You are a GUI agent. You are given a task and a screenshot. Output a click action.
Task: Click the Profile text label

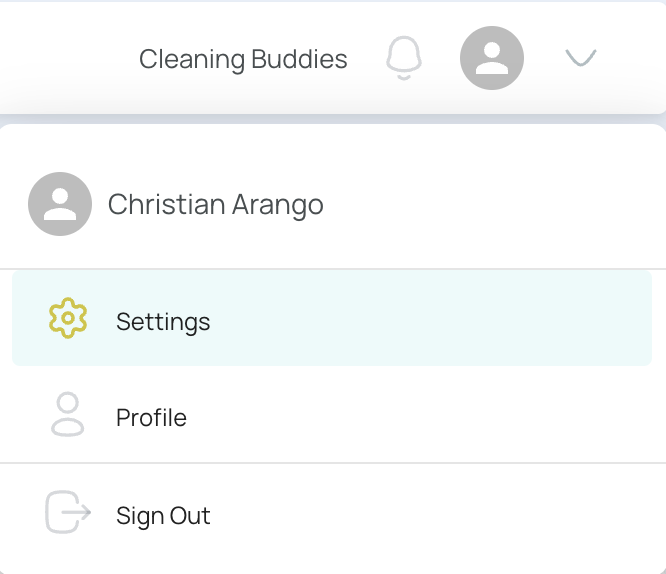coord(151,418)
